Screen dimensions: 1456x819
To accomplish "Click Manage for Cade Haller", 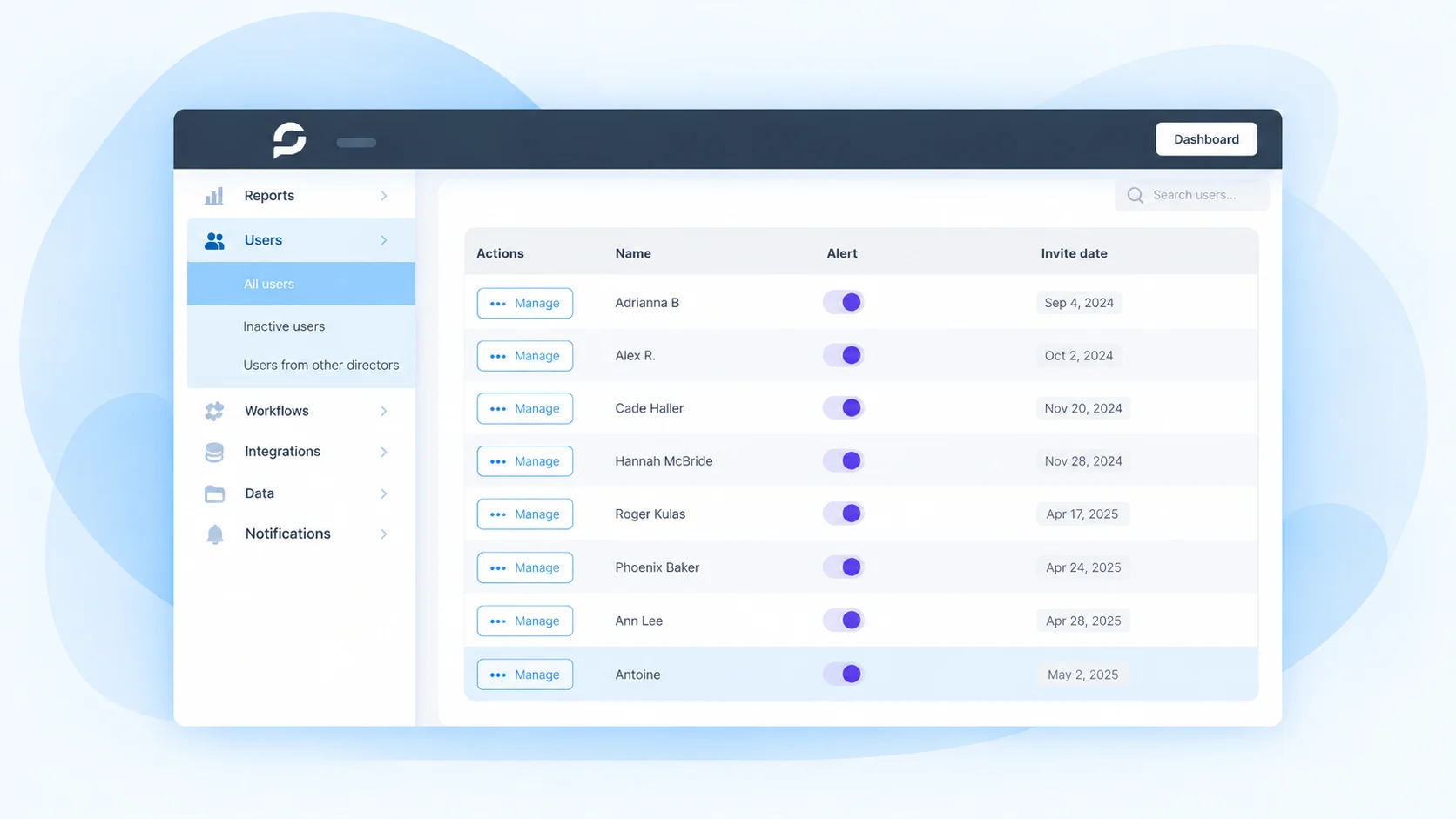I will pyautogui.click(x=525, y=408).
